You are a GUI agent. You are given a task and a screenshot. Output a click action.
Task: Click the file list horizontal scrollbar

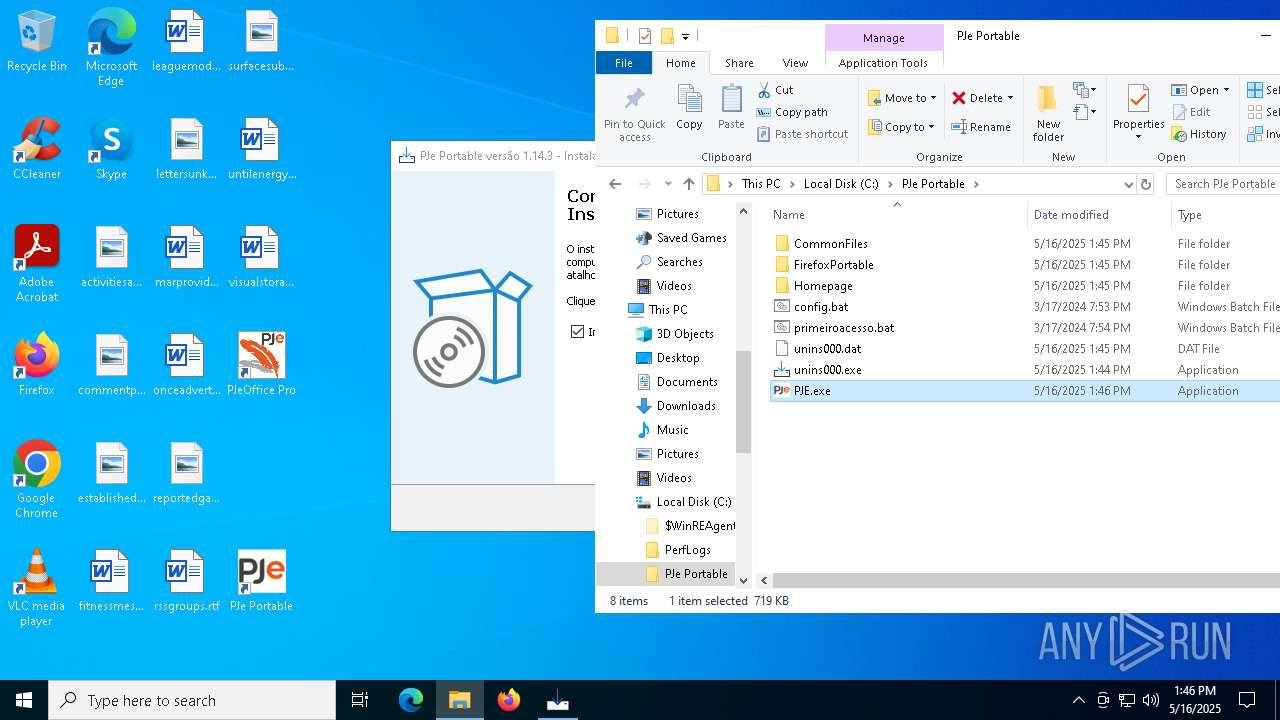1026,580
